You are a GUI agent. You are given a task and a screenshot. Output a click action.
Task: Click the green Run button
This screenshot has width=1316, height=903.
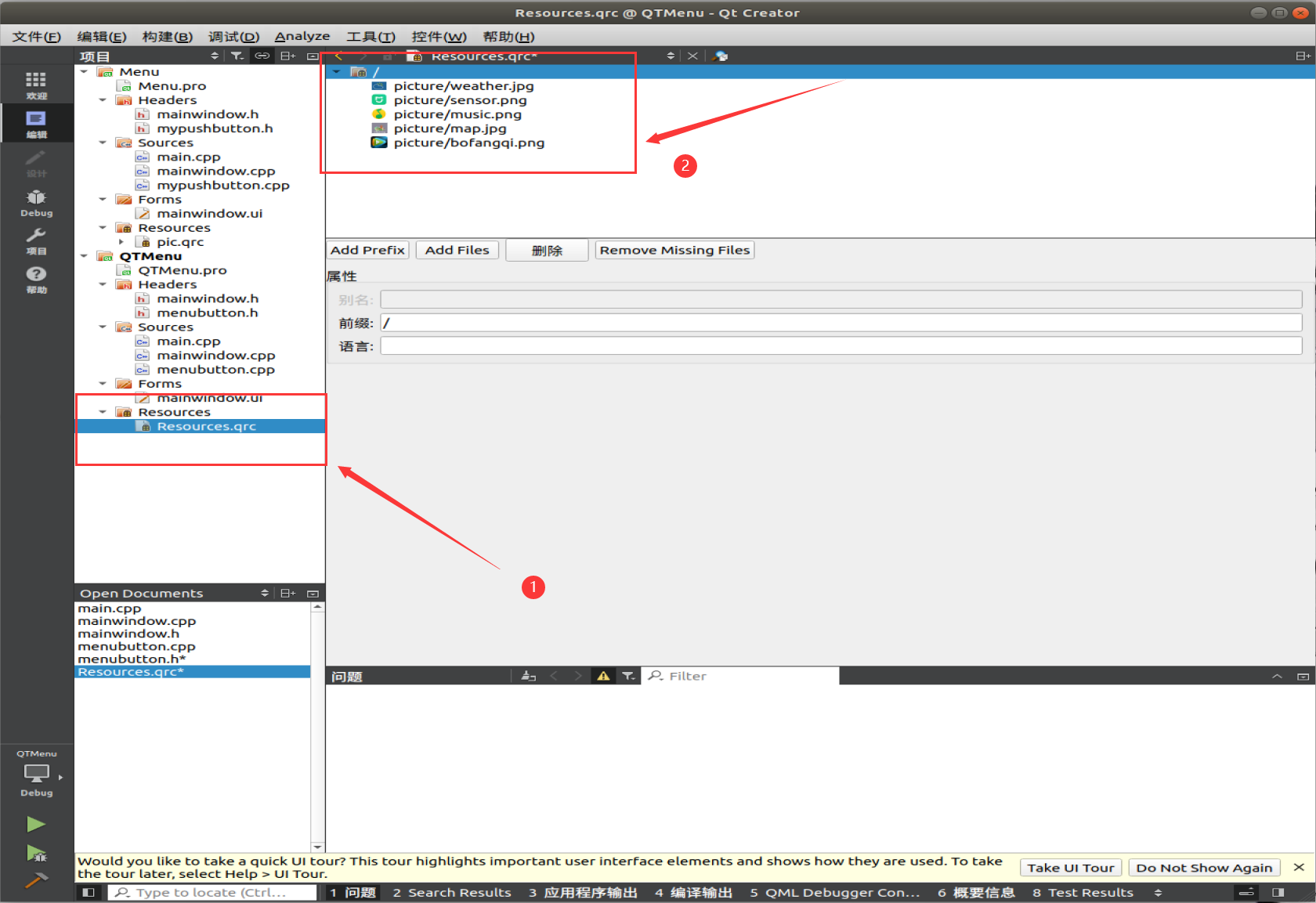point(36,824)
